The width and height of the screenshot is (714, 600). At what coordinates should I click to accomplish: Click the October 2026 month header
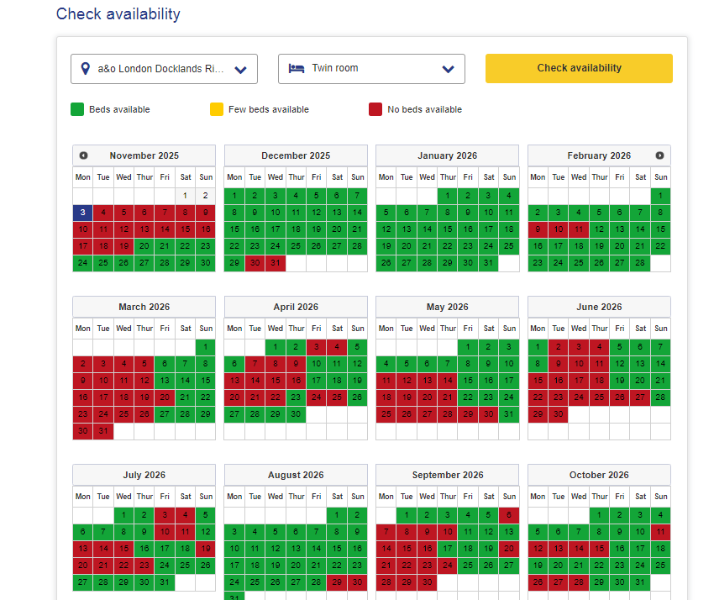[599, 475]
